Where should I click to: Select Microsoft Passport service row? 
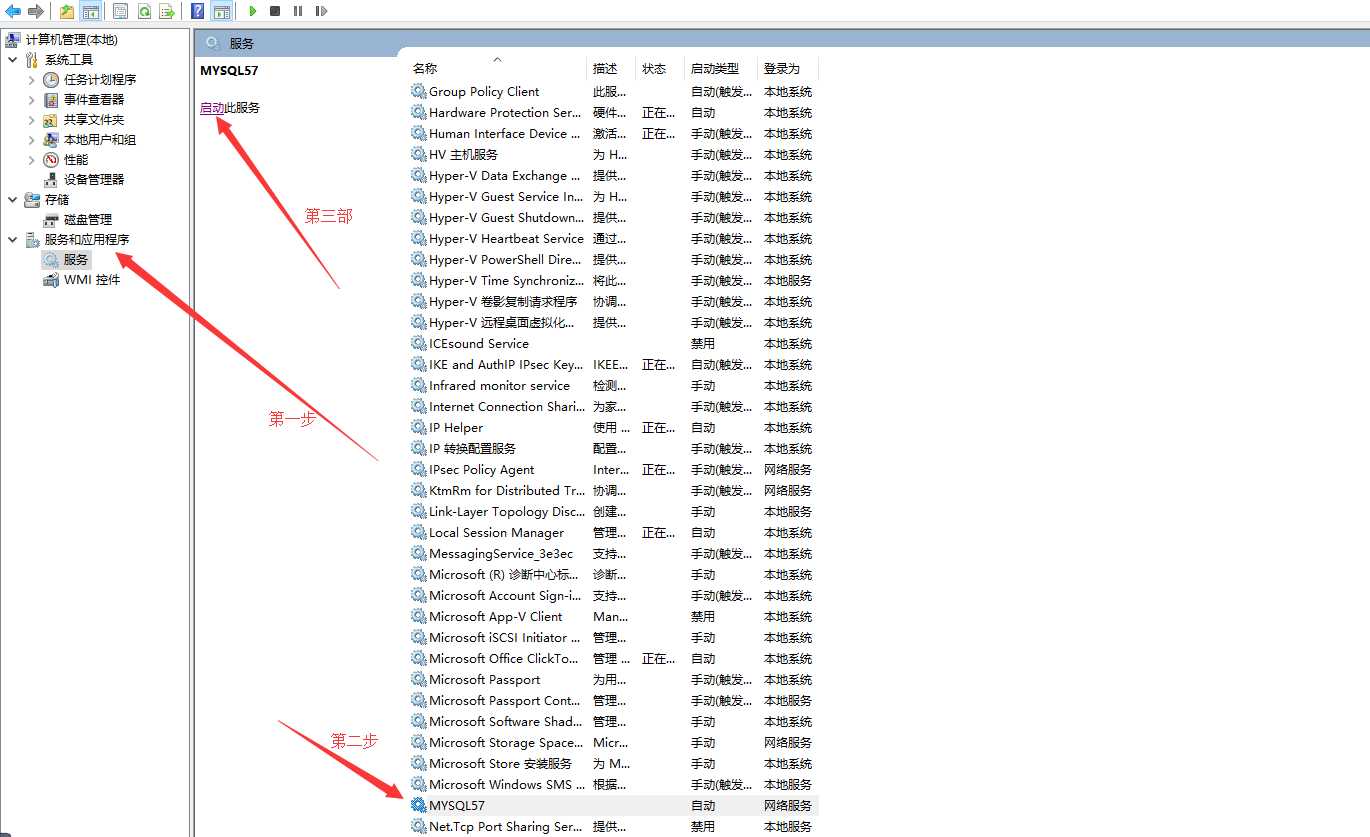613,679
